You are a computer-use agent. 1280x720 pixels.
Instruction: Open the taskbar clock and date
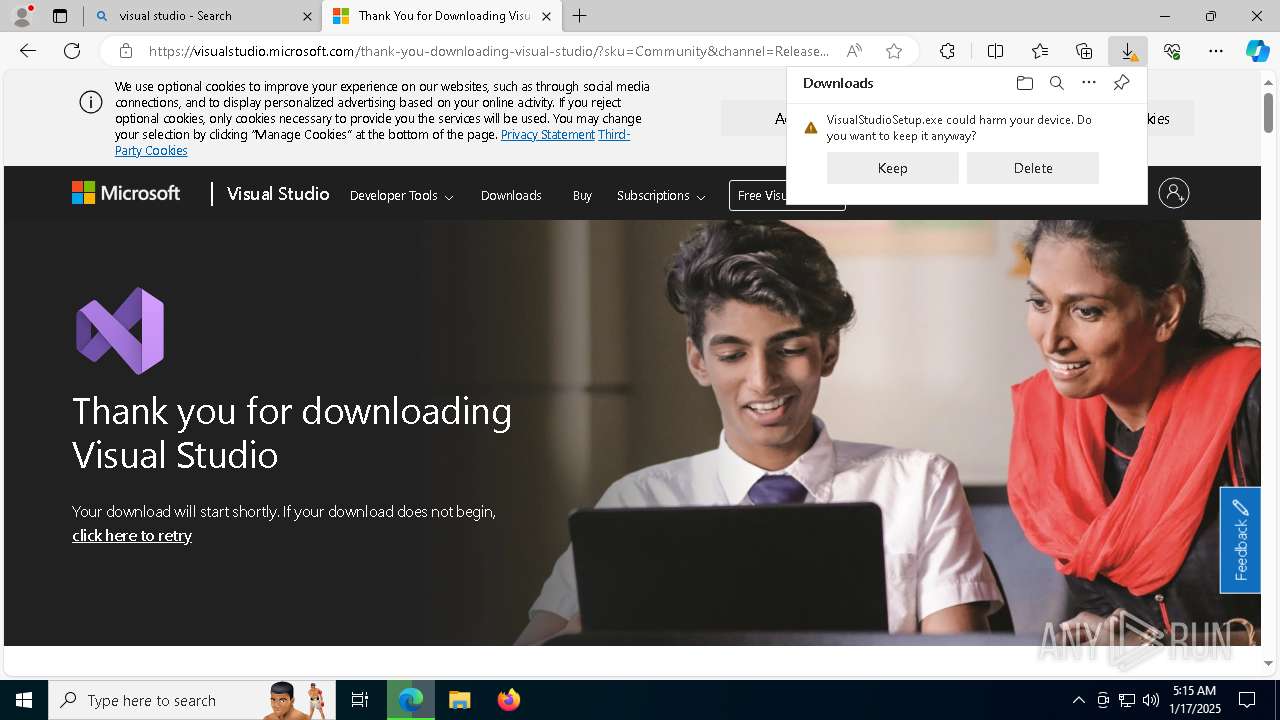1194,700
